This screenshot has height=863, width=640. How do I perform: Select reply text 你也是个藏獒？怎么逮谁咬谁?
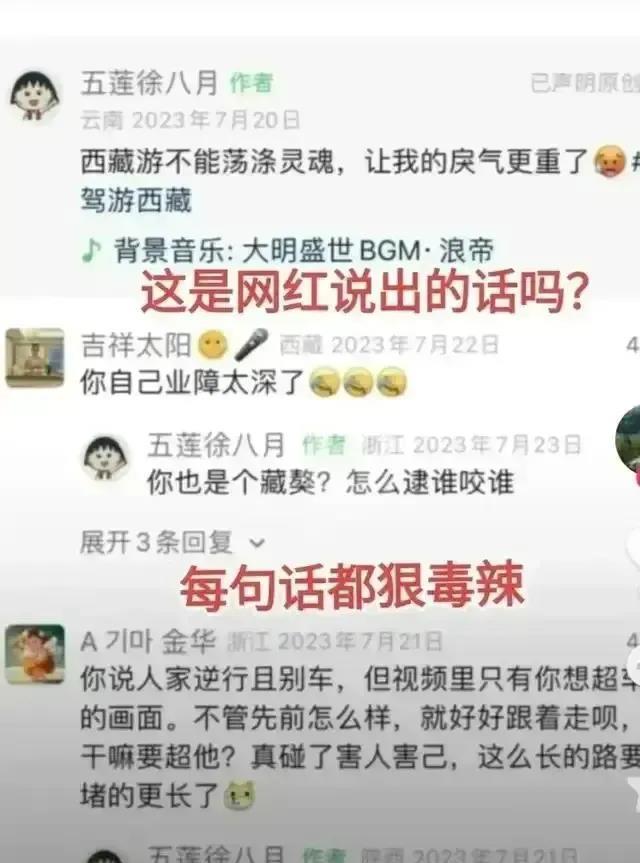tap(330, 483)
